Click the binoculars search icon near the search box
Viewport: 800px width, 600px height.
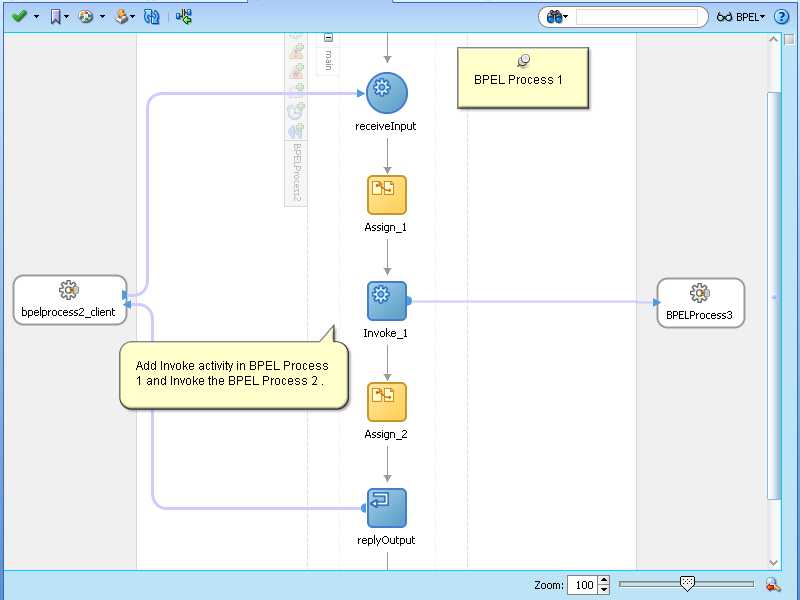tap(556, 16)
